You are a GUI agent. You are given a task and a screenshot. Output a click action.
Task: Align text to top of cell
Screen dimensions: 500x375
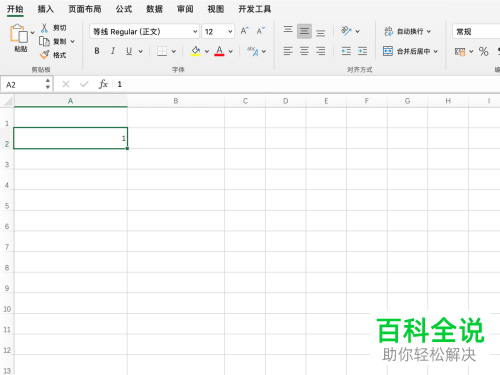[288, 30]
